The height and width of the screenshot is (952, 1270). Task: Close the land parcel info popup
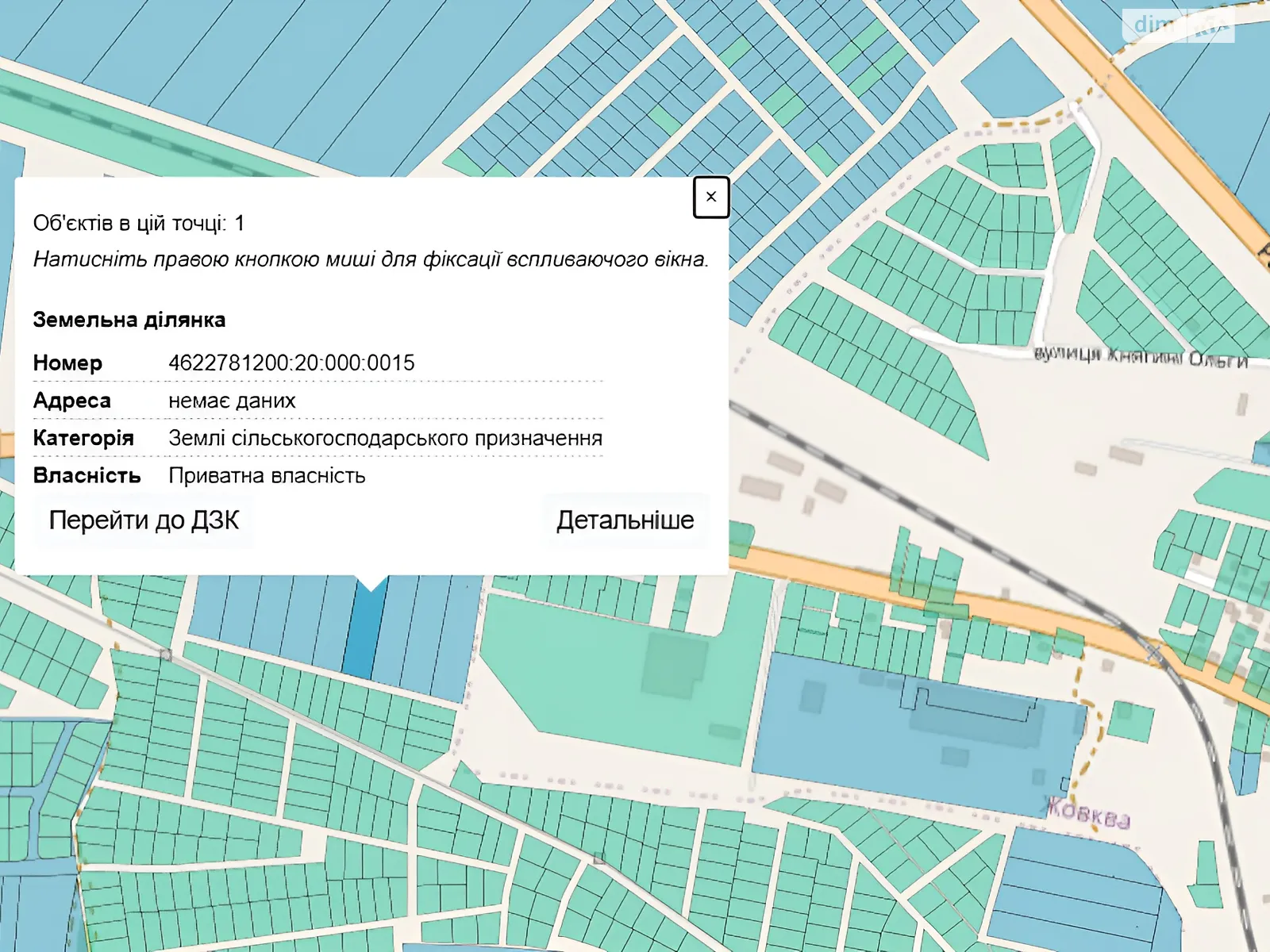click(710, 197)
